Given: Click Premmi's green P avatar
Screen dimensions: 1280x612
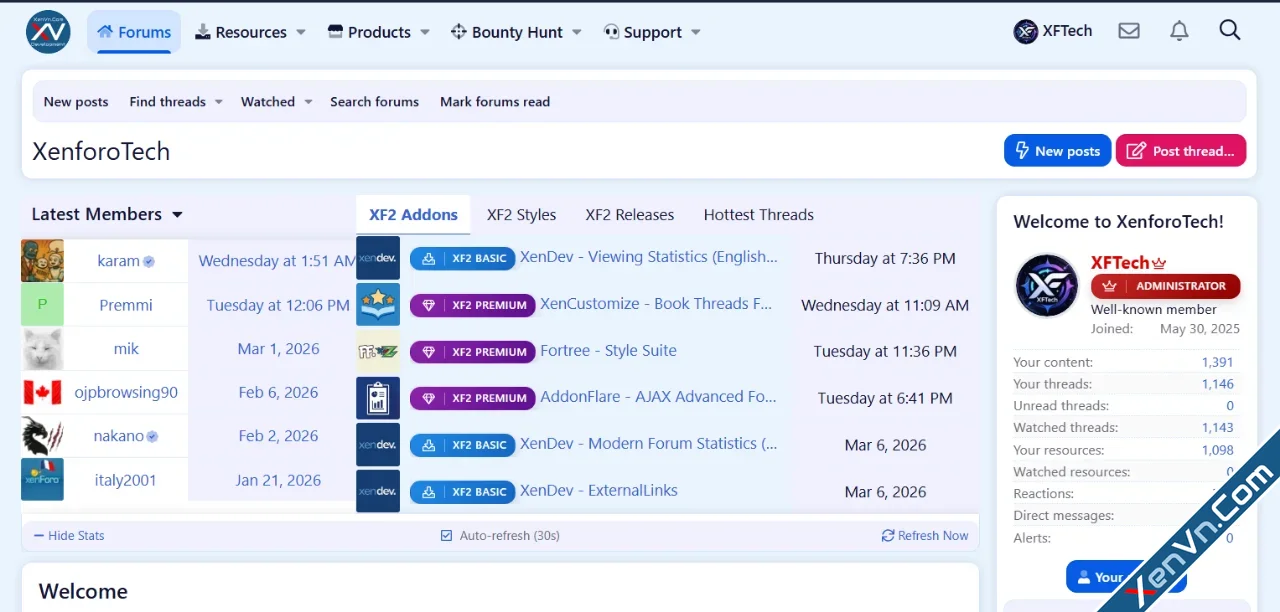Looking at the screenshot, I should 42,305.
